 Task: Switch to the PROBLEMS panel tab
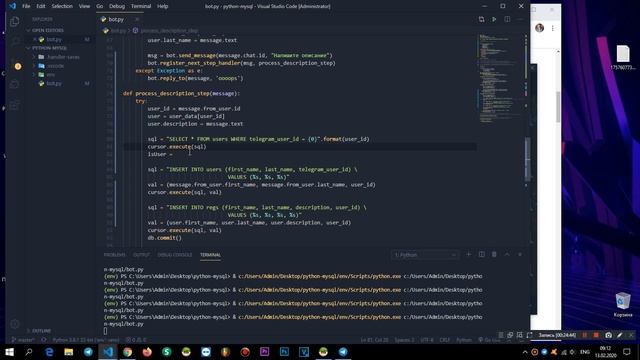(115, 255)
